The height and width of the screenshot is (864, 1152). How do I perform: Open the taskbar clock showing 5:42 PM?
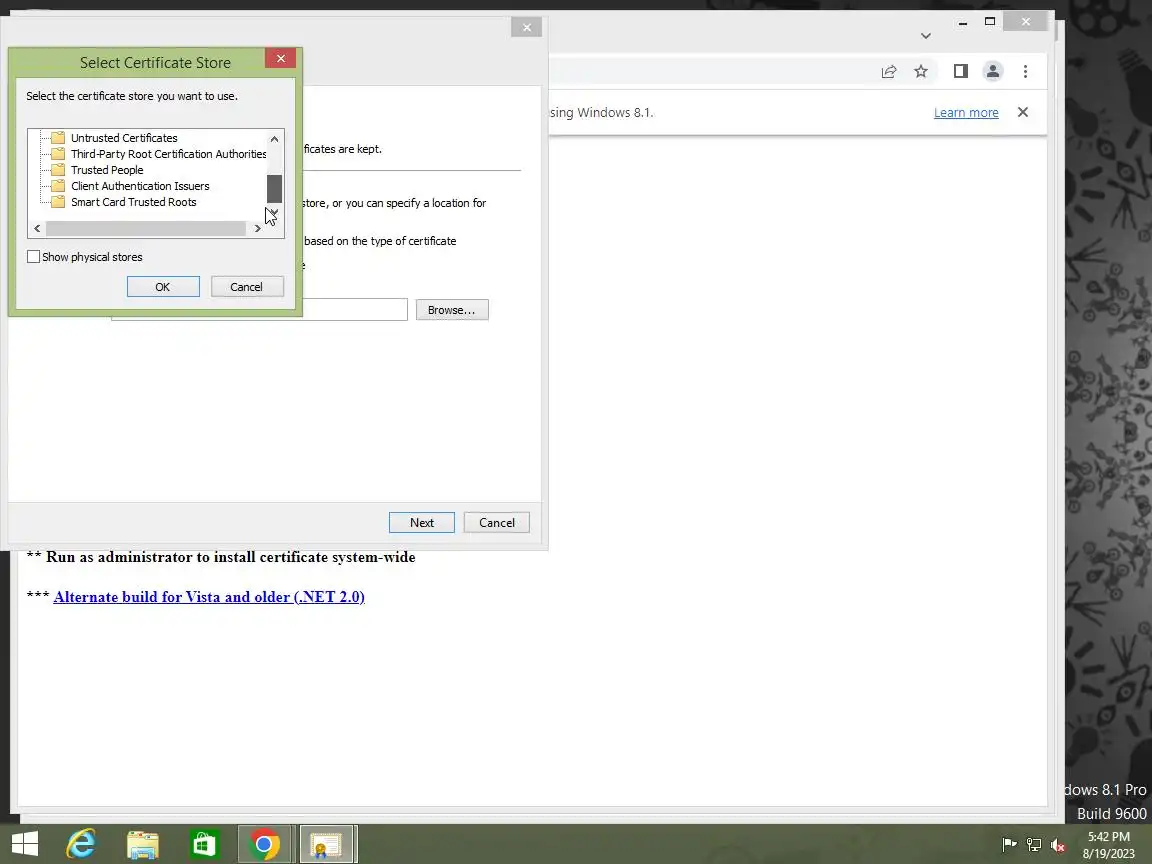[x=1109, y=845]
